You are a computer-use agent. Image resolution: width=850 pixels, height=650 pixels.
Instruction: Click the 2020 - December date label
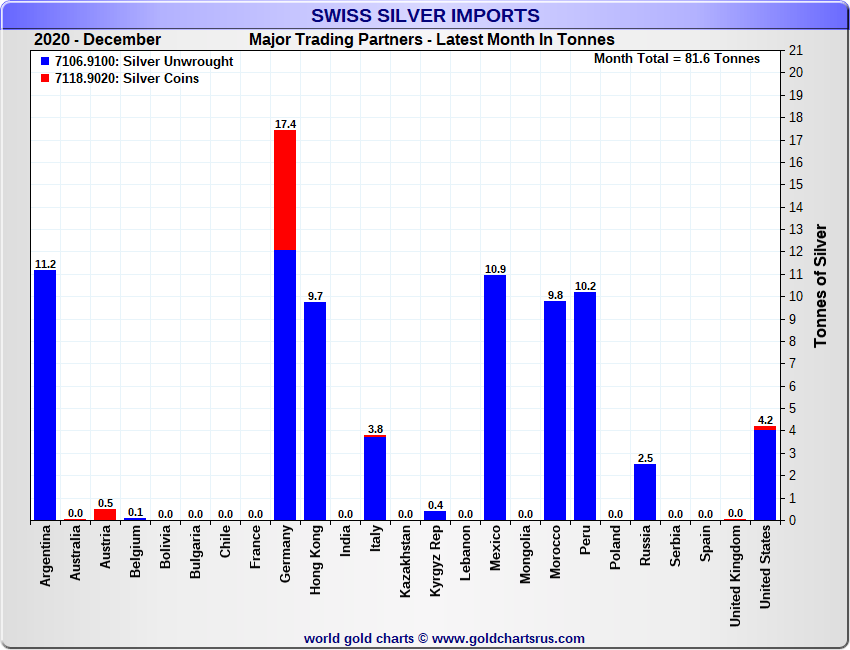98,40
